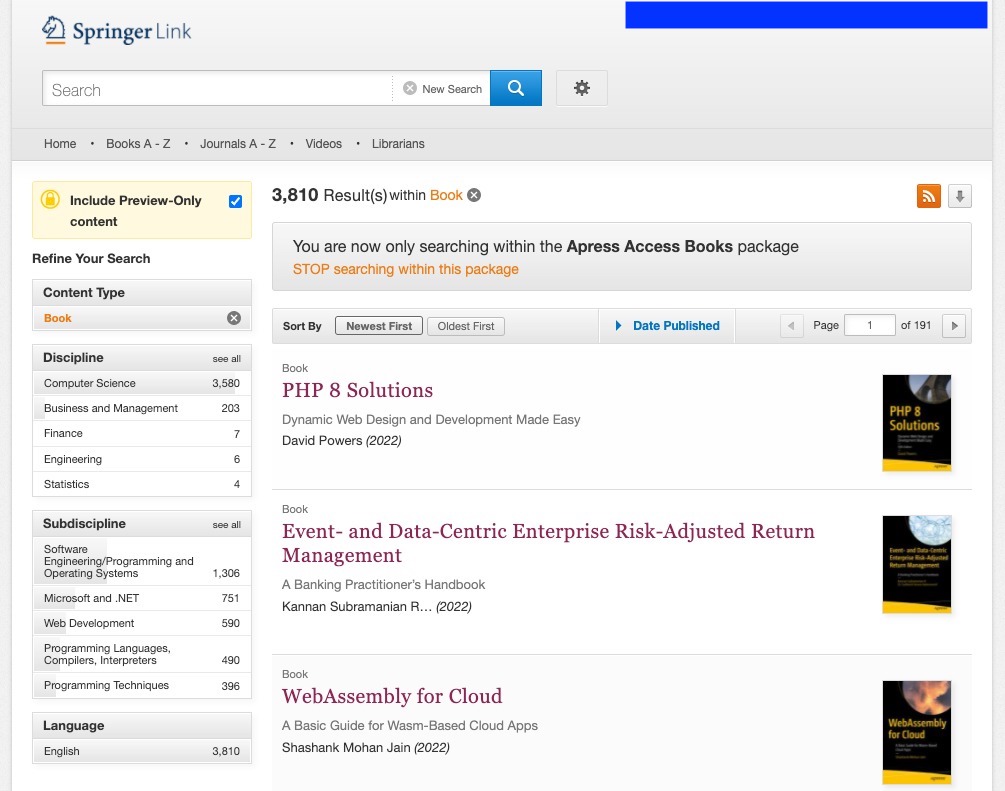Expand the Date Published filter
Screen dimensions: 1005x791
pyautogui.click(x=667, y=326)
